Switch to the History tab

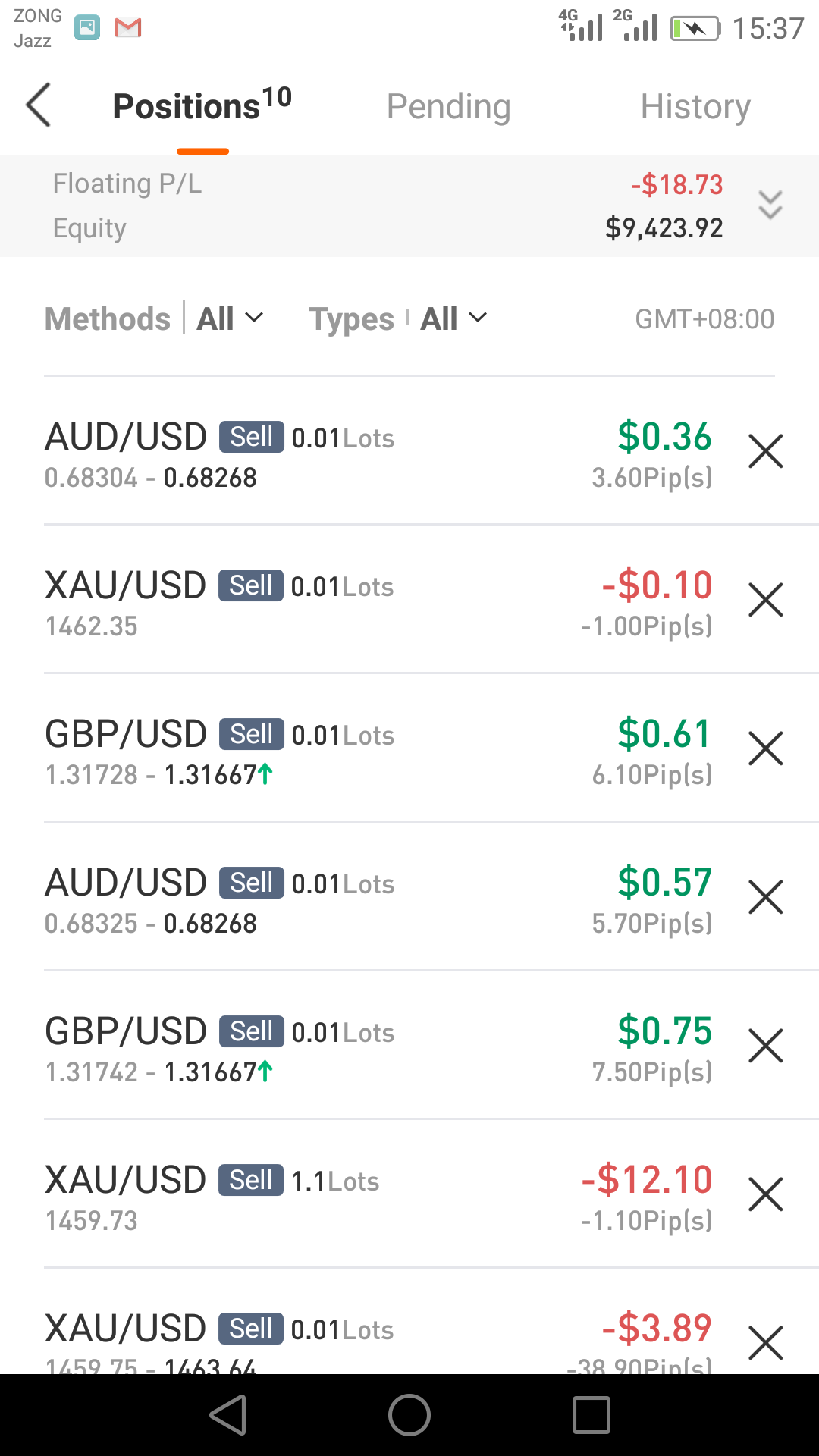pyautogui.click(x=695, y=106)
